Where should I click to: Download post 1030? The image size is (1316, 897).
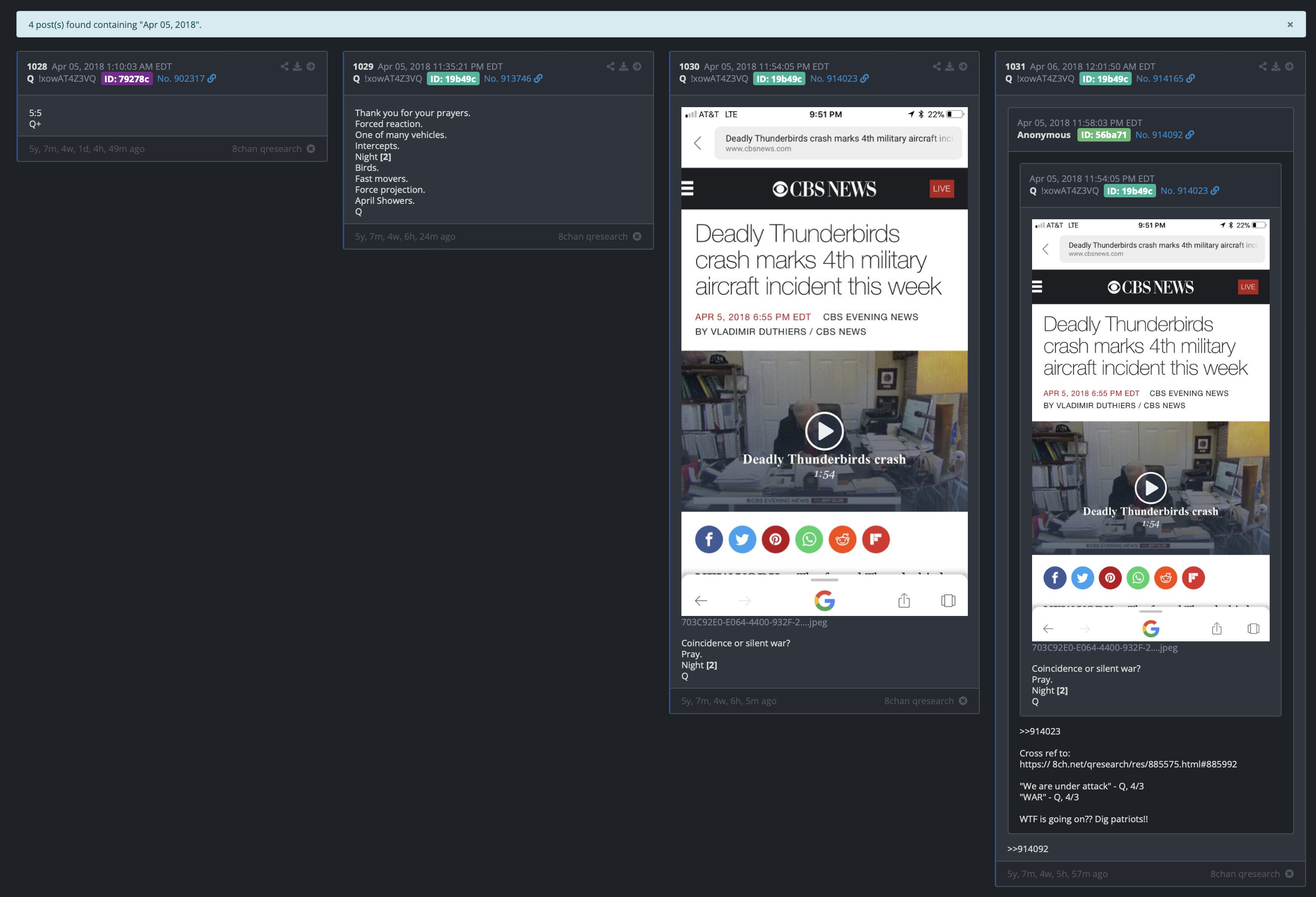949,66
